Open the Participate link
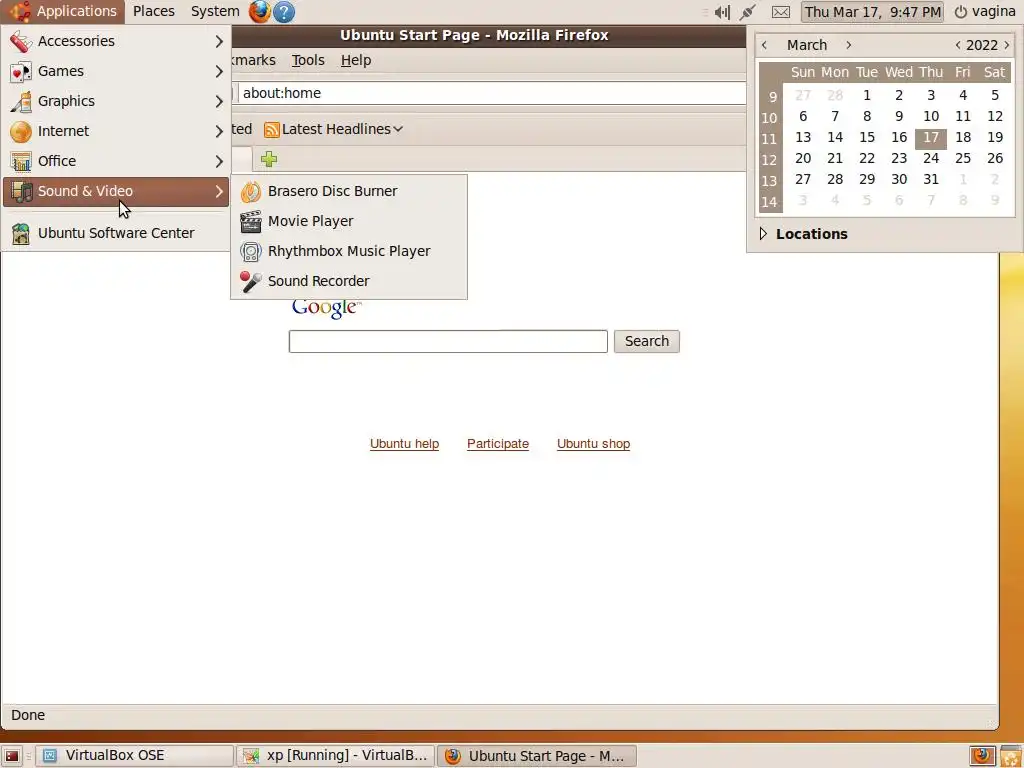Image resolution: width=1024 pixels, height=768 pixels. click(x=498, y=444)
